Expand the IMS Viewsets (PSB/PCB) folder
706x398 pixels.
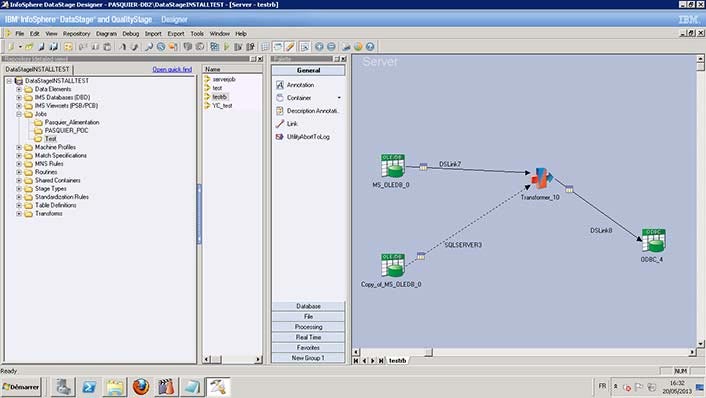tap(19, 106)
